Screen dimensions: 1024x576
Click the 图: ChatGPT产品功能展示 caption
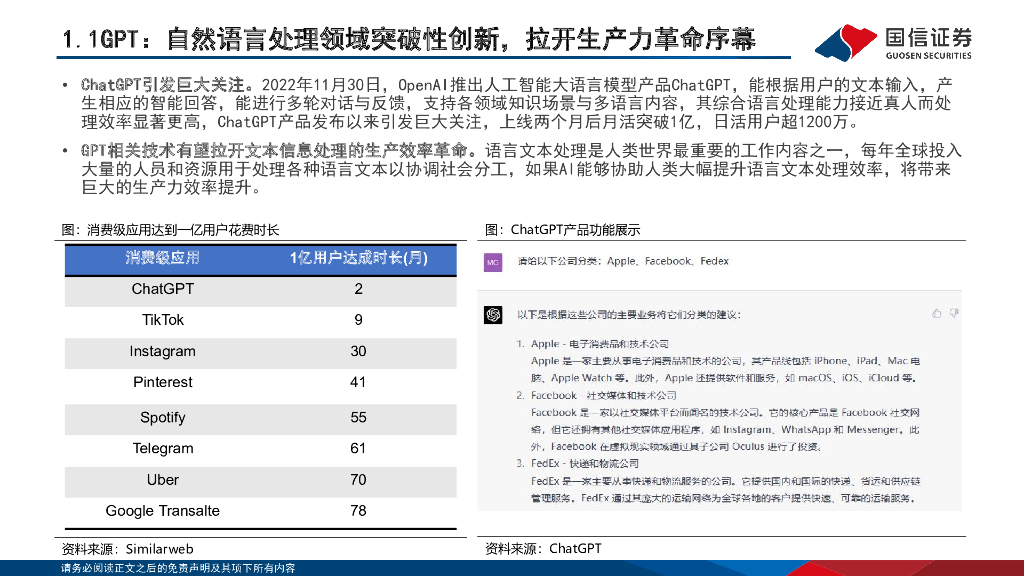(x=562, y=230)
